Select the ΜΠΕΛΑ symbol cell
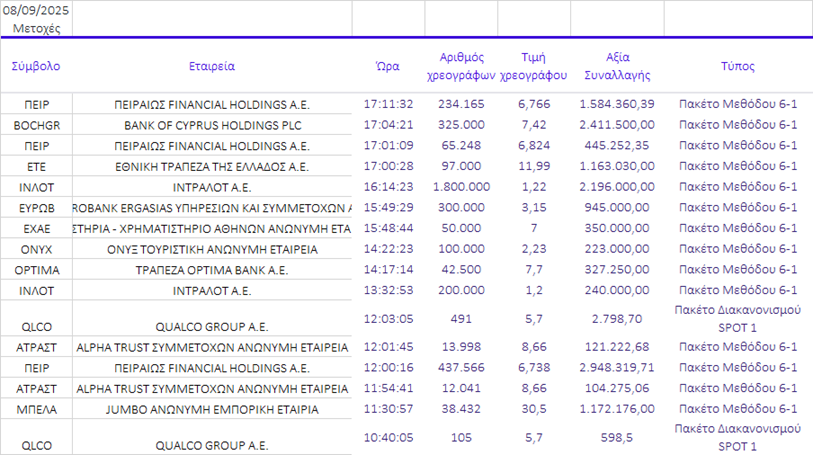The width and height of the screenshot is (813, 455). (x=36, y=410)
